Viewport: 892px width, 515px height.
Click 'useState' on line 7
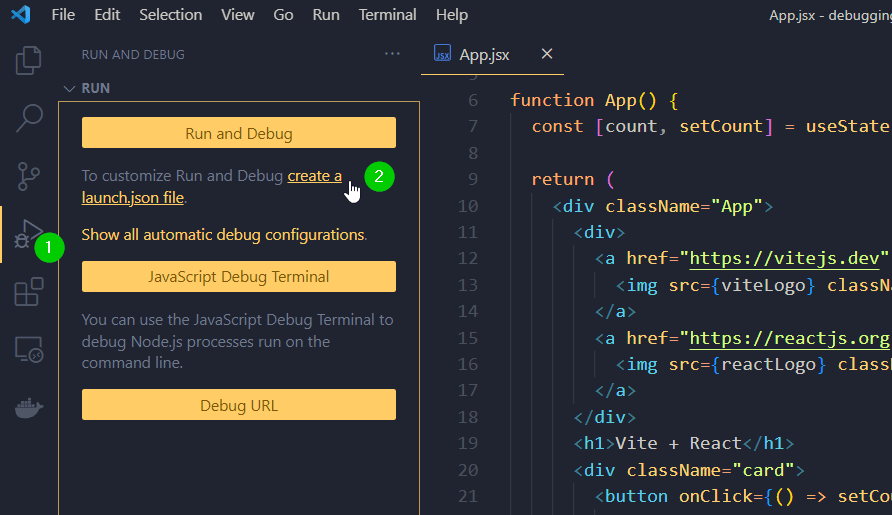[x=847, y=126]
